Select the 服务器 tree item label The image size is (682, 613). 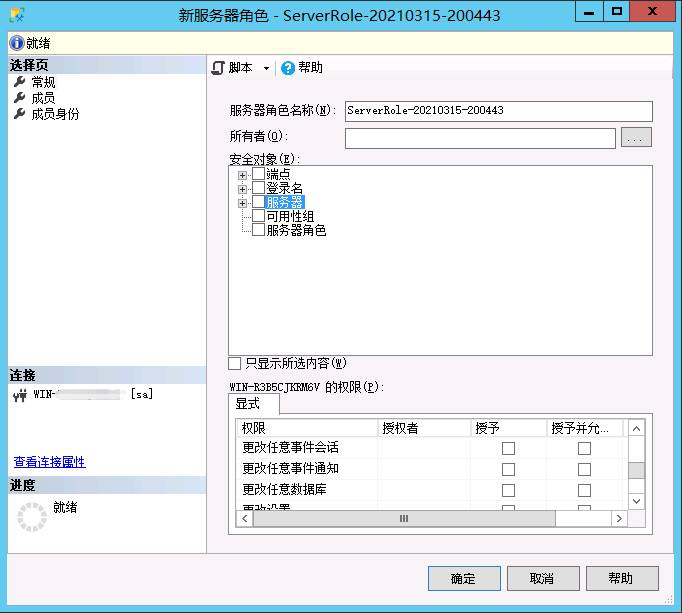tap(284, 202)
